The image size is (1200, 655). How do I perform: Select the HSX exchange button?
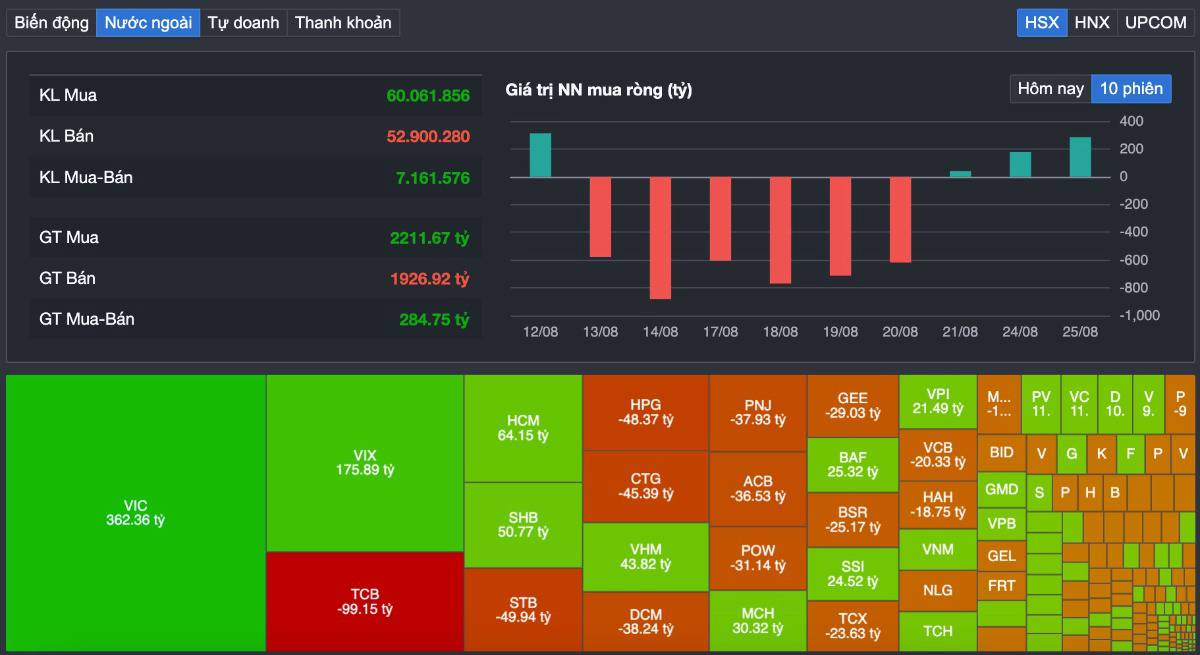pos(1041,22)
